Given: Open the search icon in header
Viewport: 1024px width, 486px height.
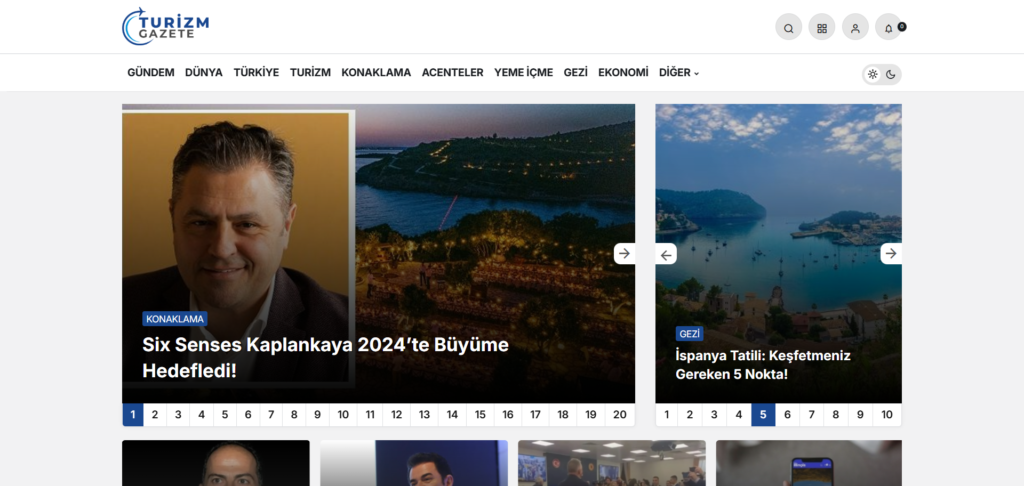Looking at the screenshot, I should [x=788, y=28].
